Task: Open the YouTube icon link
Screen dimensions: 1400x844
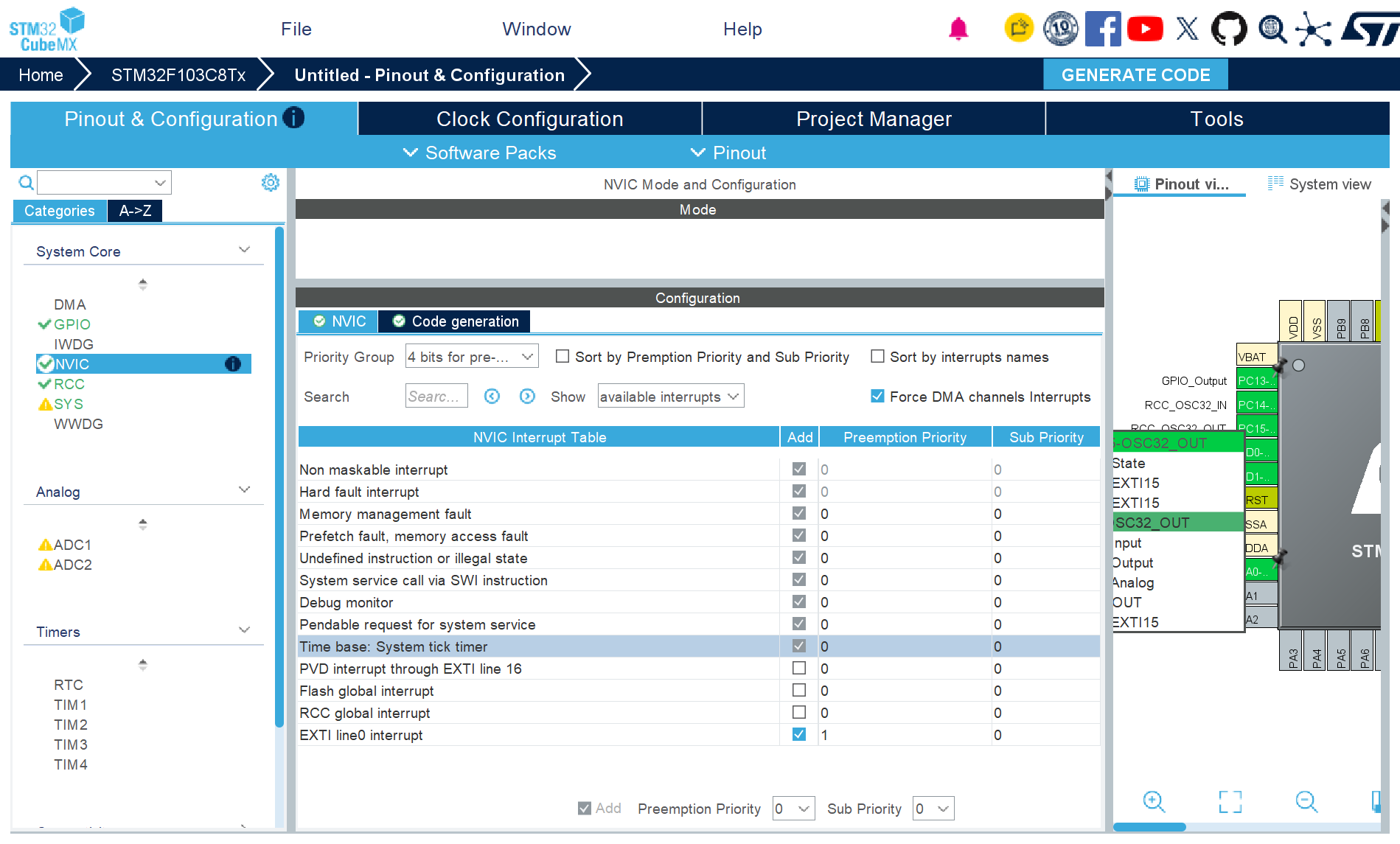Action: point(1145,29)
